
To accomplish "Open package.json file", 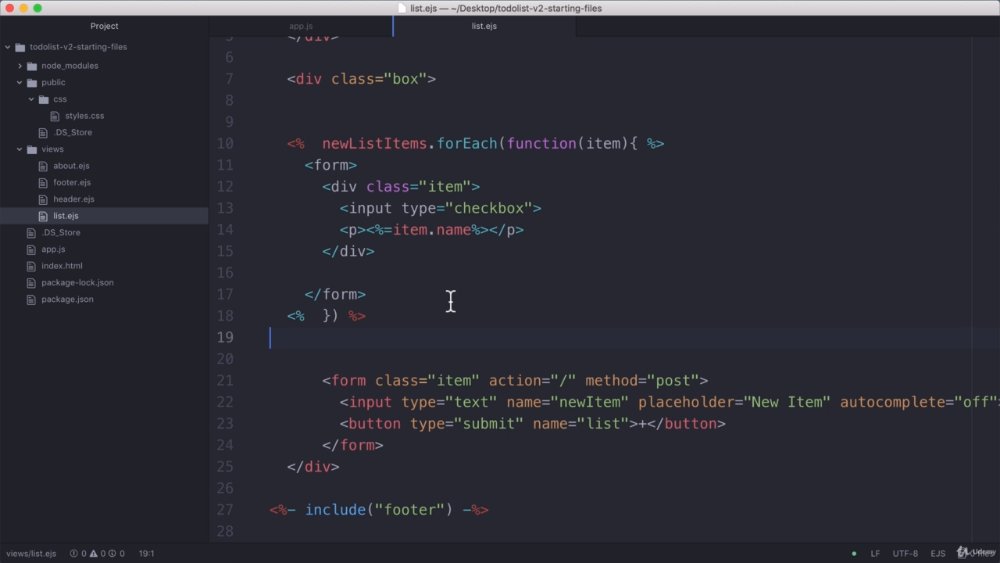I will [67, 299].
